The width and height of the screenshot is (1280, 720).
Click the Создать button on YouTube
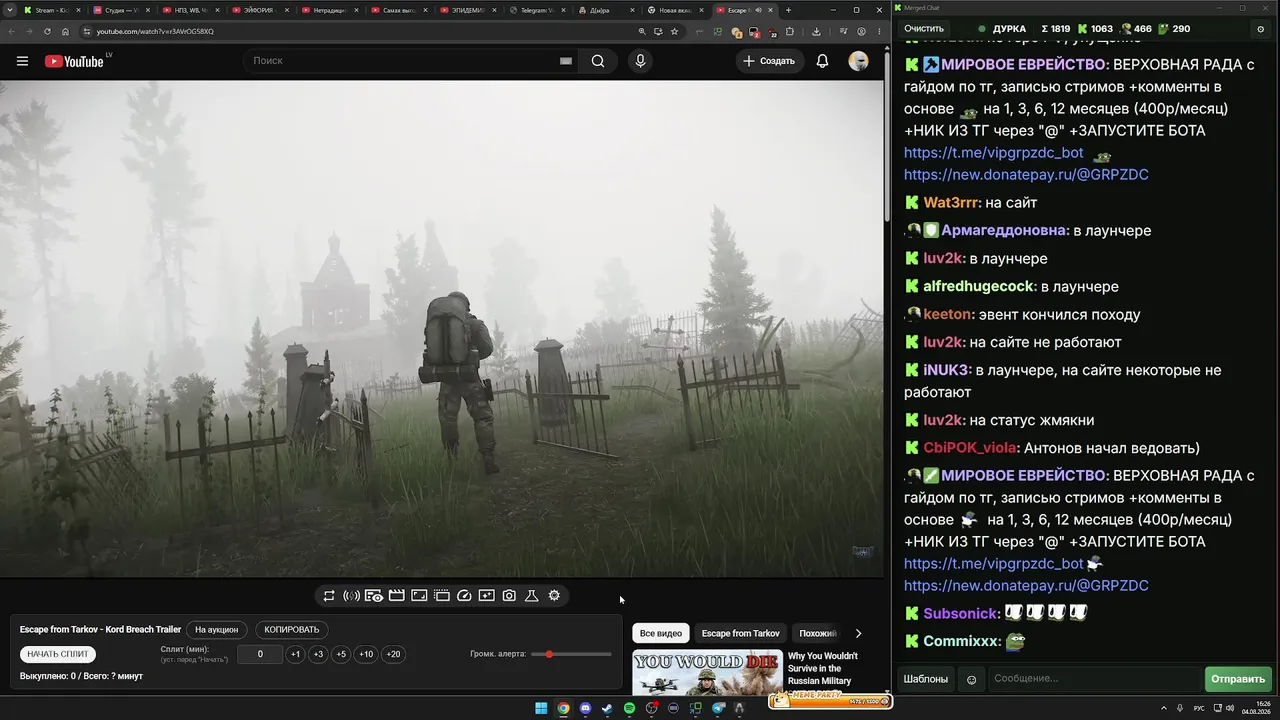769,61
